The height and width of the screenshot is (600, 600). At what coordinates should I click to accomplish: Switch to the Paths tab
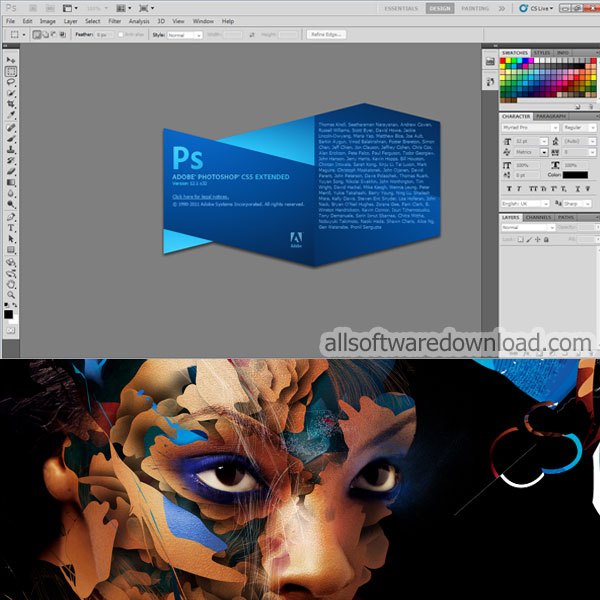(566, 217)
